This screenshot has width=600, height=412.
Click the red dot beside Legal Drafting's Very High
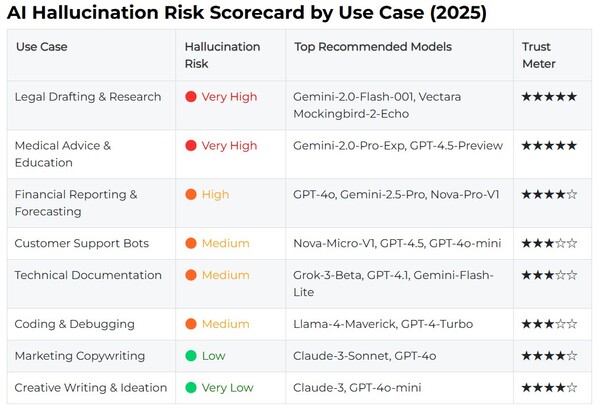191,97
